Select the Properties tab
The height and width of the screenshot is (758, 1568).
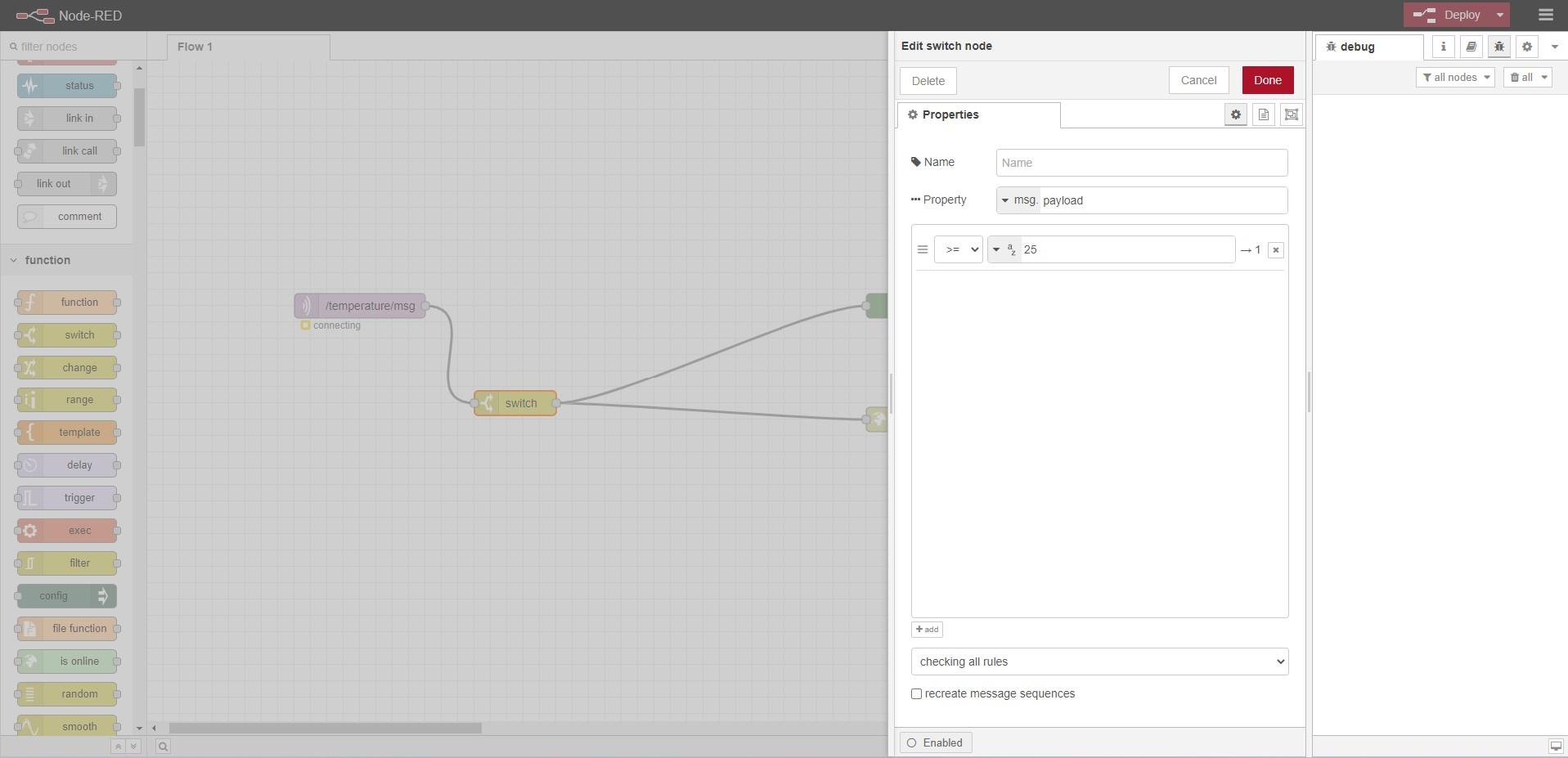pos(979,115)
